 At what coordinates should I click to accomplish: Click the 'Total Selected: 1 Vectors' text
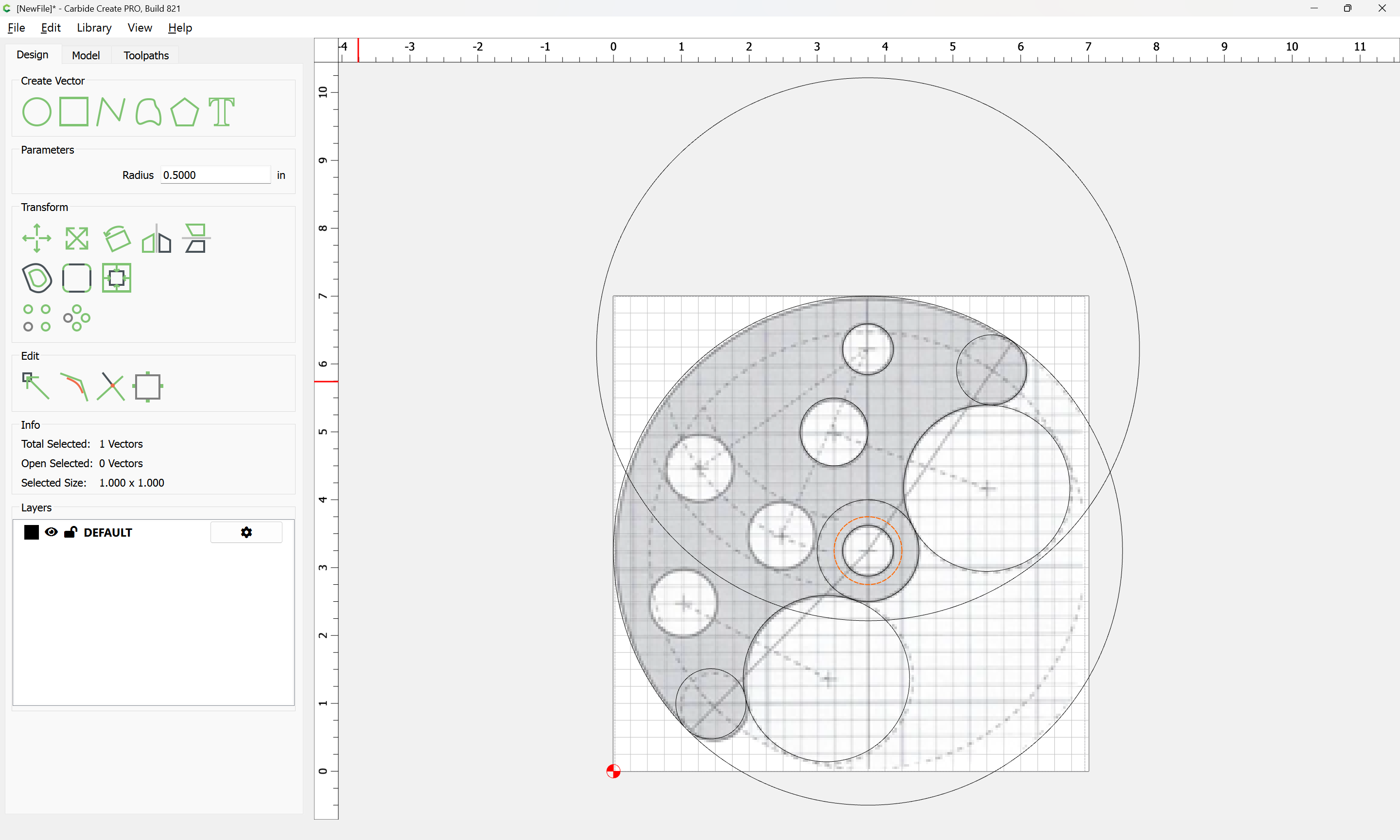pos(82,444)
